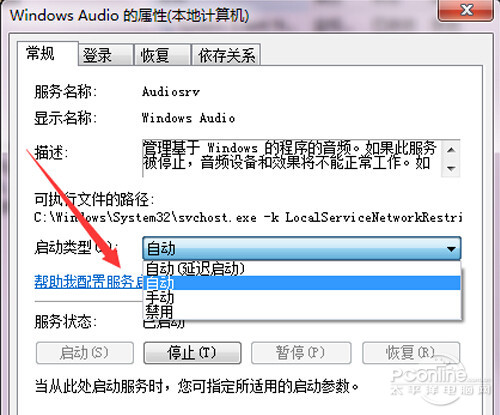
Task: Close the Windows Audio properties dialog
Action: [x=465, y=10]
